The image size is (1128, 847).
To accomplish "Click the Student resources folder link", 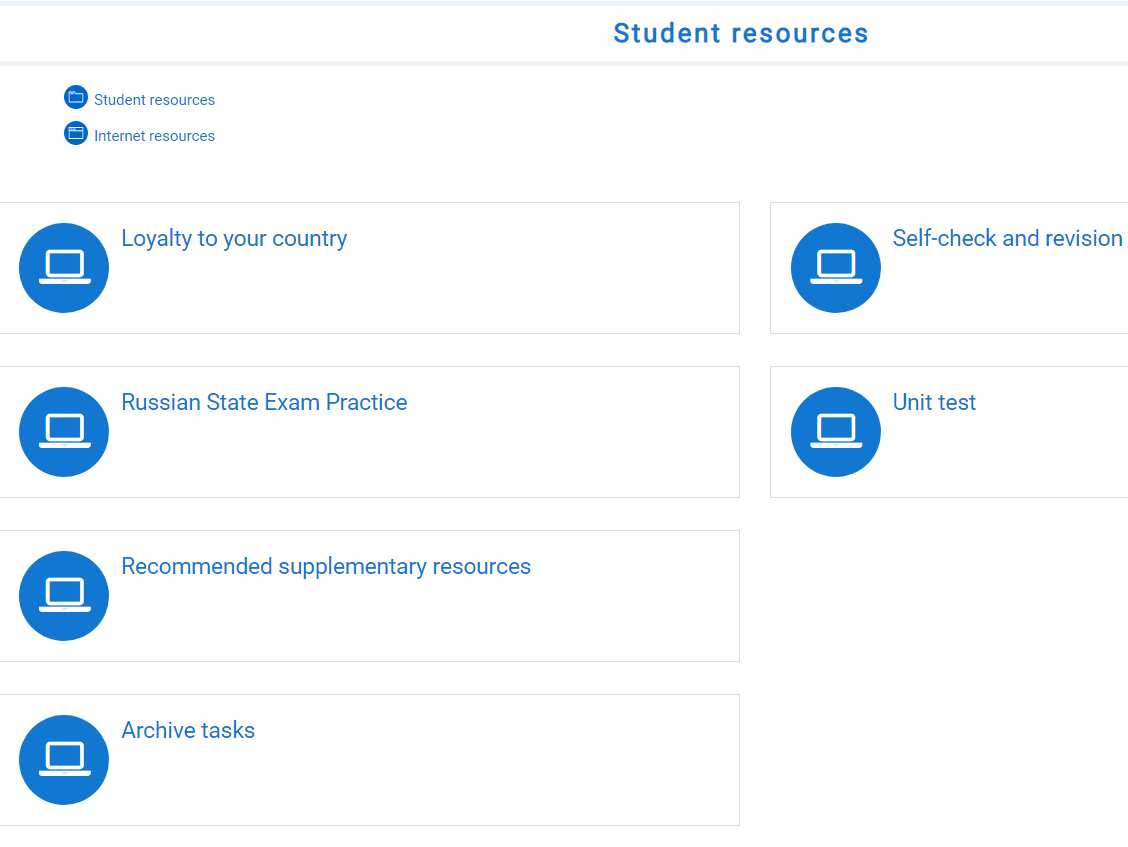I will 154,99.
